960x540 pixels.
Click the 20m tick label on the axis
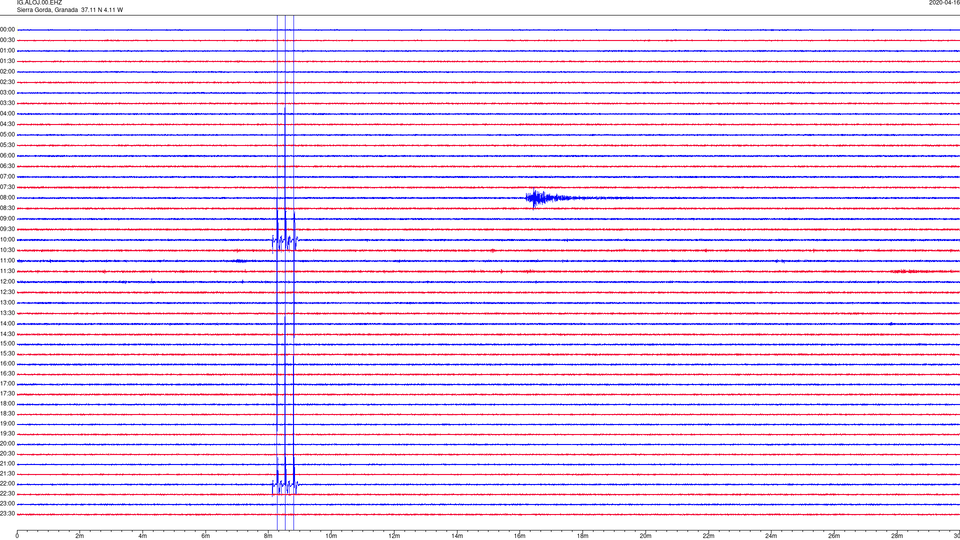click(645, 536)
